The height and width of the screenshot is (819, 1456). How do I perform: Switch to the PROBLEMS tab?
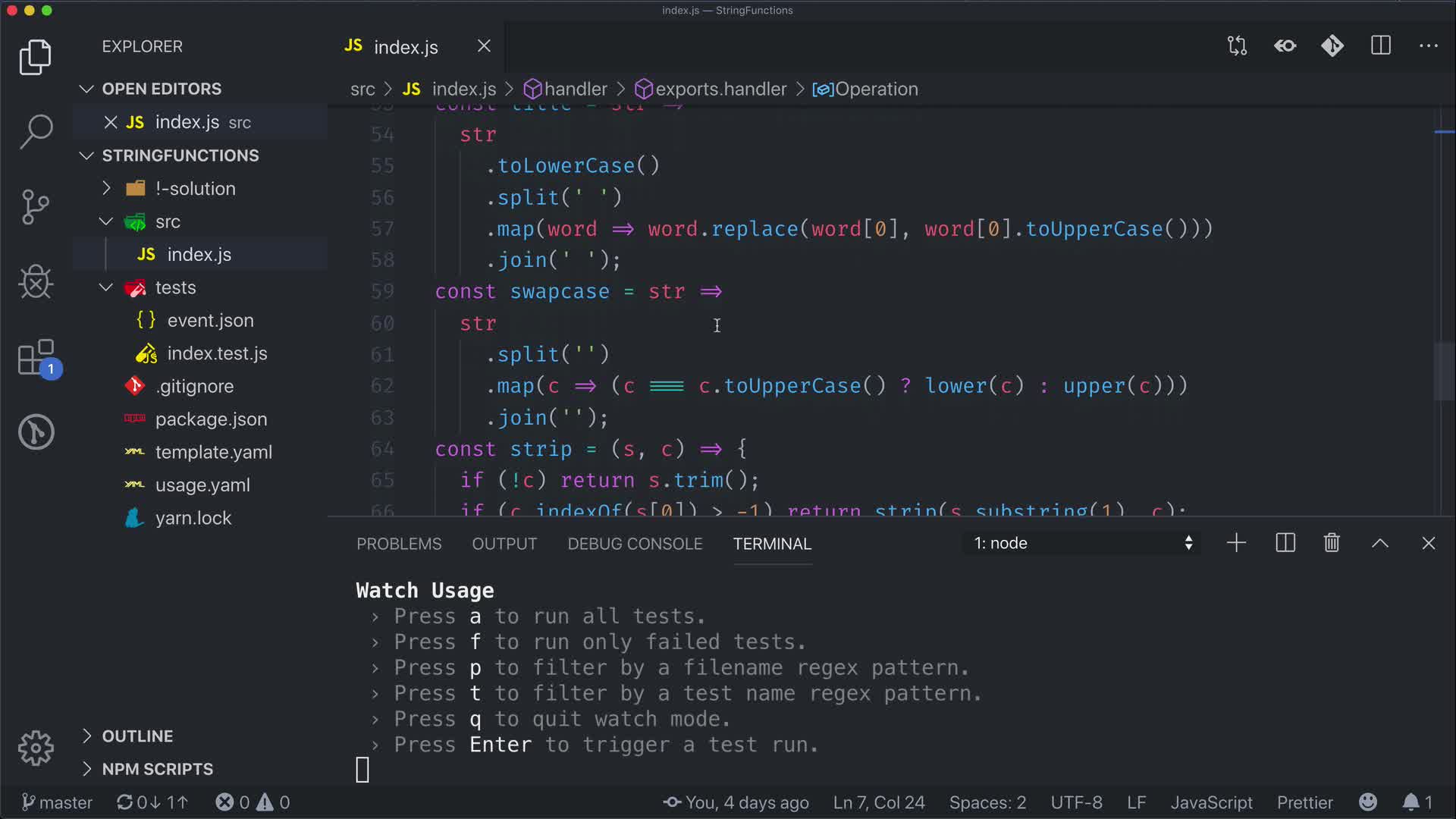pyautogui.click(x=399, y=544)
